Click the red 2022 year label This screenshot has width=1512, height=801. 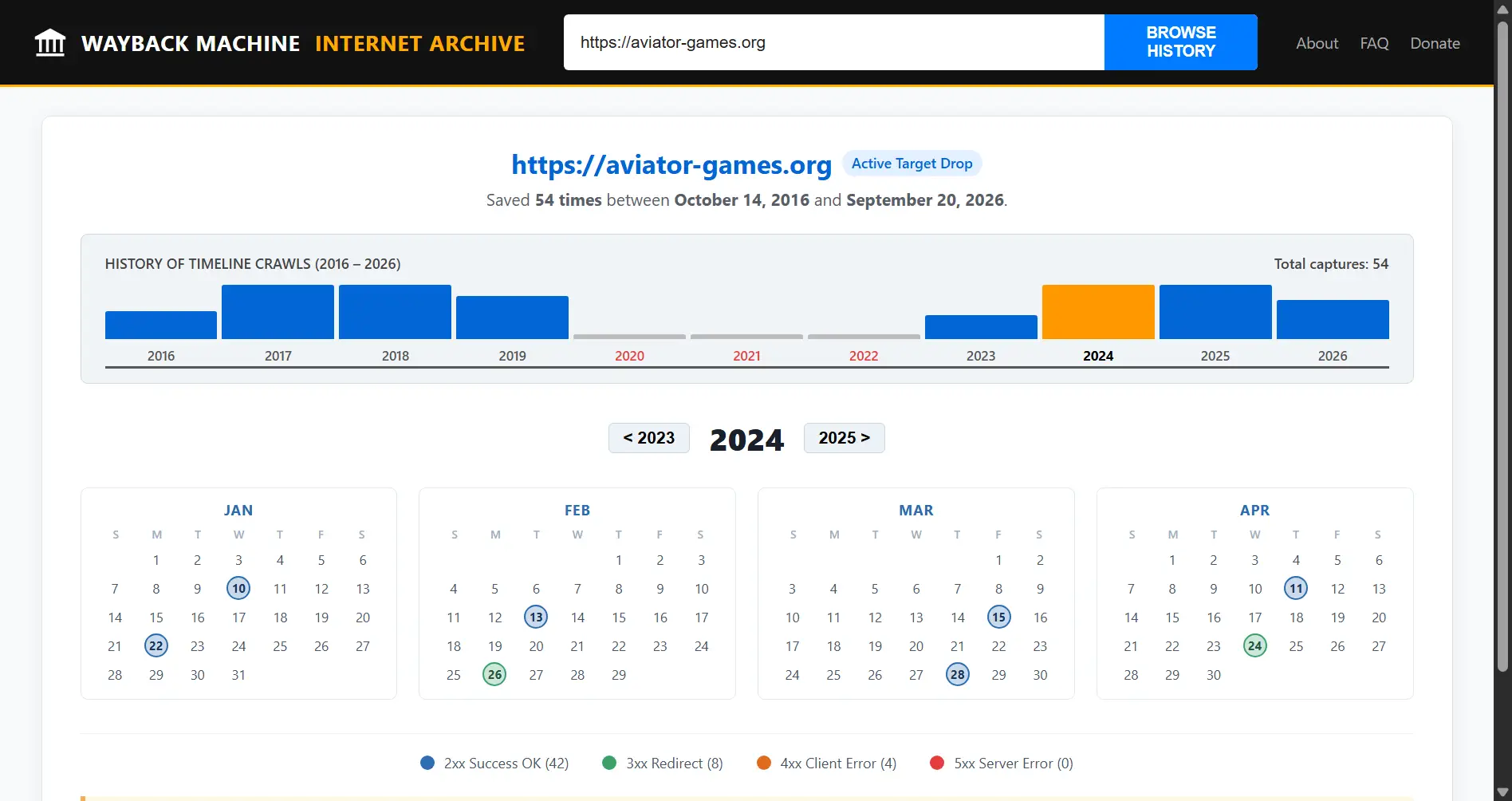(x=864, y=356)
